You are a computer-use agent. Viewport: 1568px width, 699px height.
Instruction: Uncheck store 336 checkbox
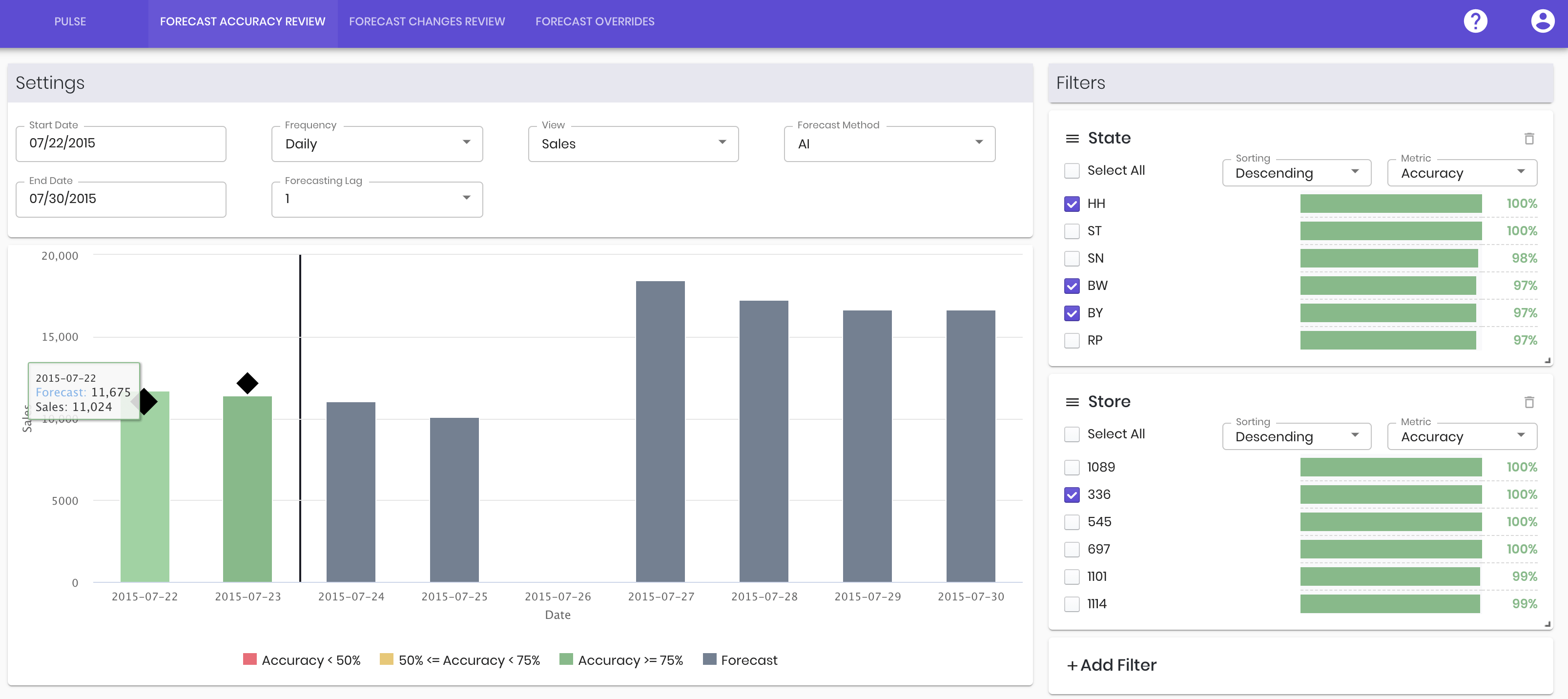1072,494
